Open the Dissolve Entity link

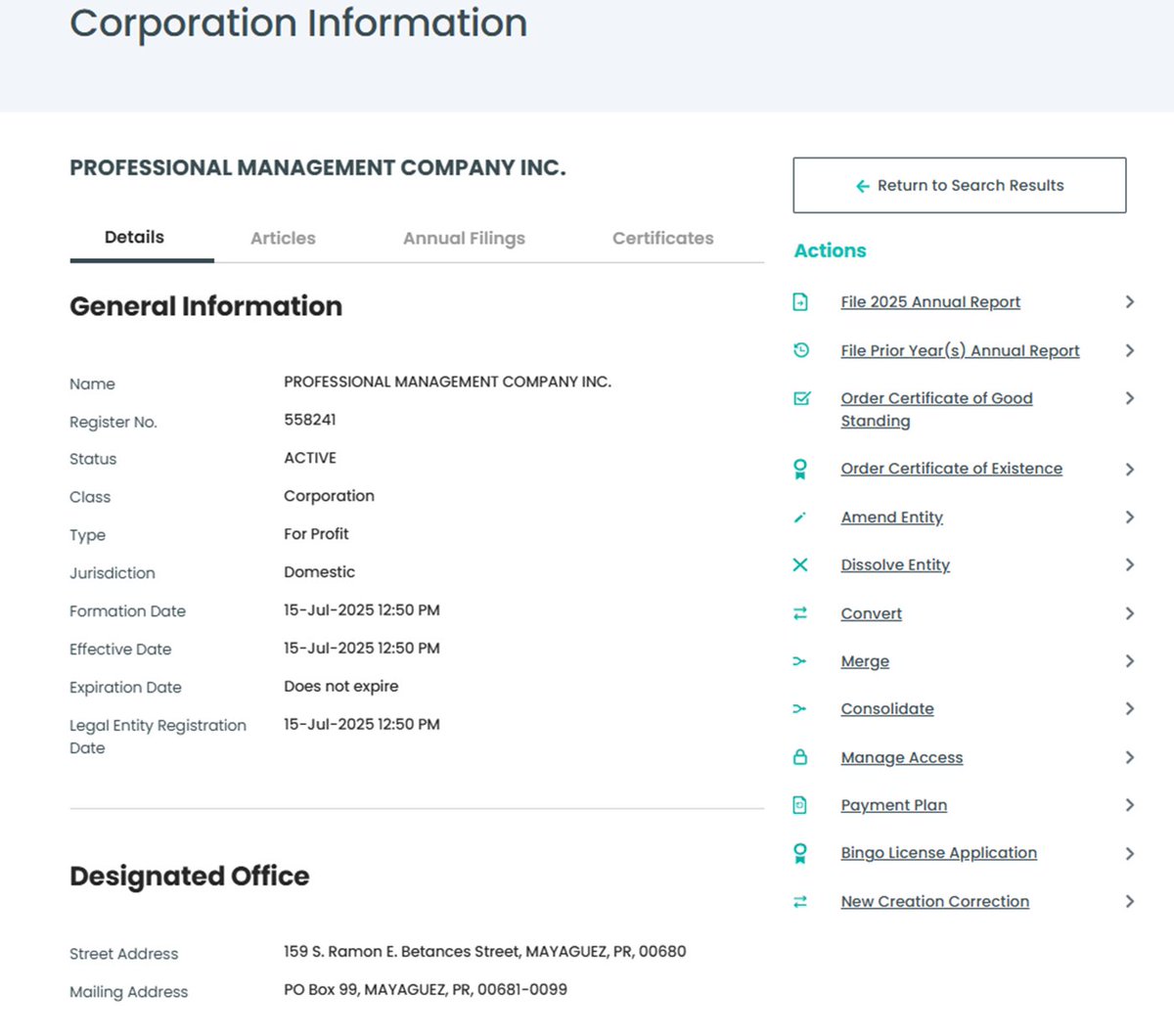895,564
